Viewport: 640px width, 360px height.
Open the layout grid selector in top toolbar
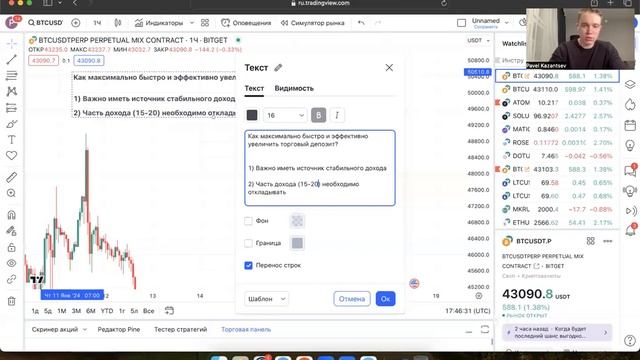[205, 23]
